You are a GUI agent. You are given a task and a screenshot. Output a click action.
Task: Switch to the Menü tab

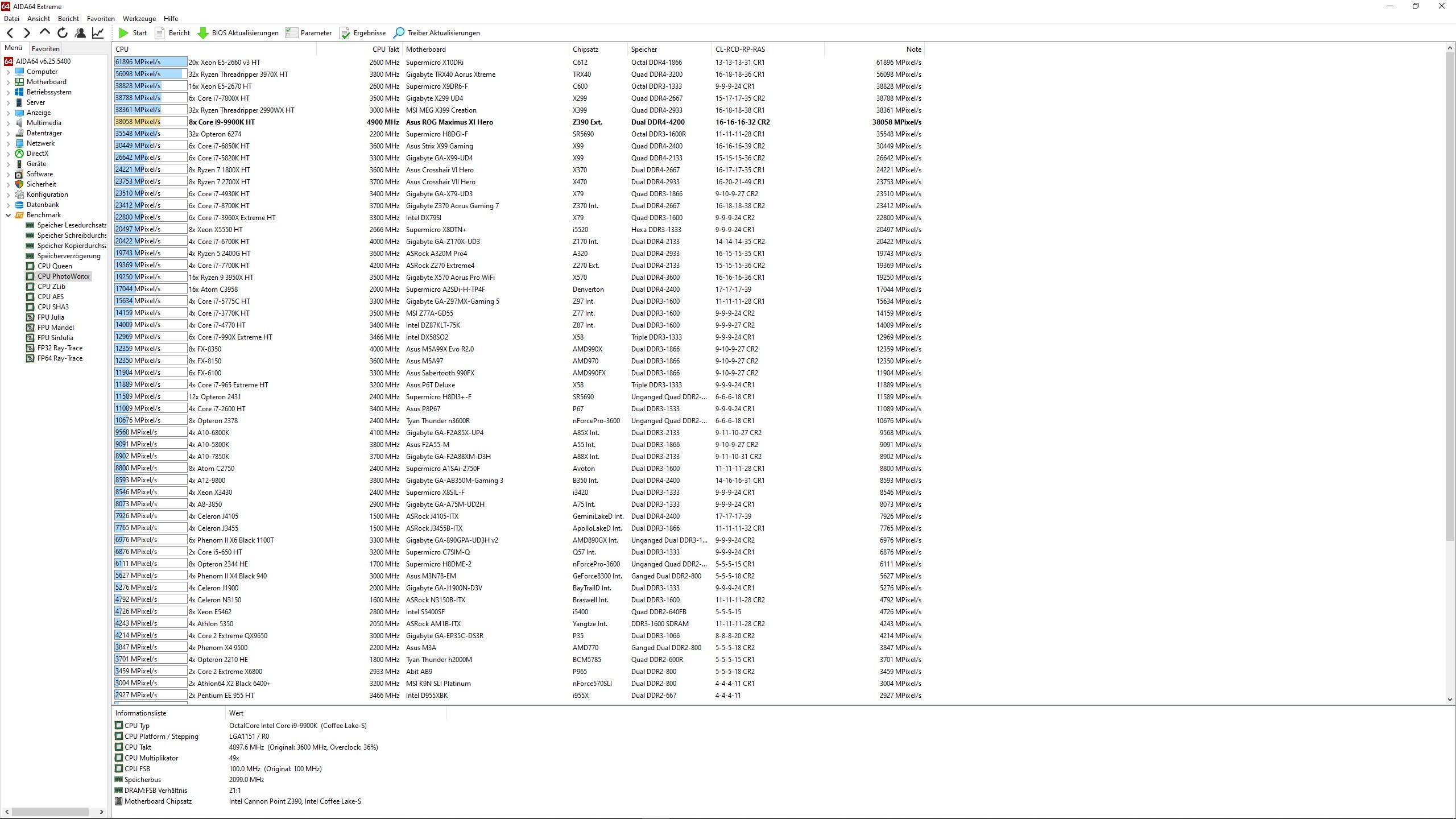click(13, 48)
